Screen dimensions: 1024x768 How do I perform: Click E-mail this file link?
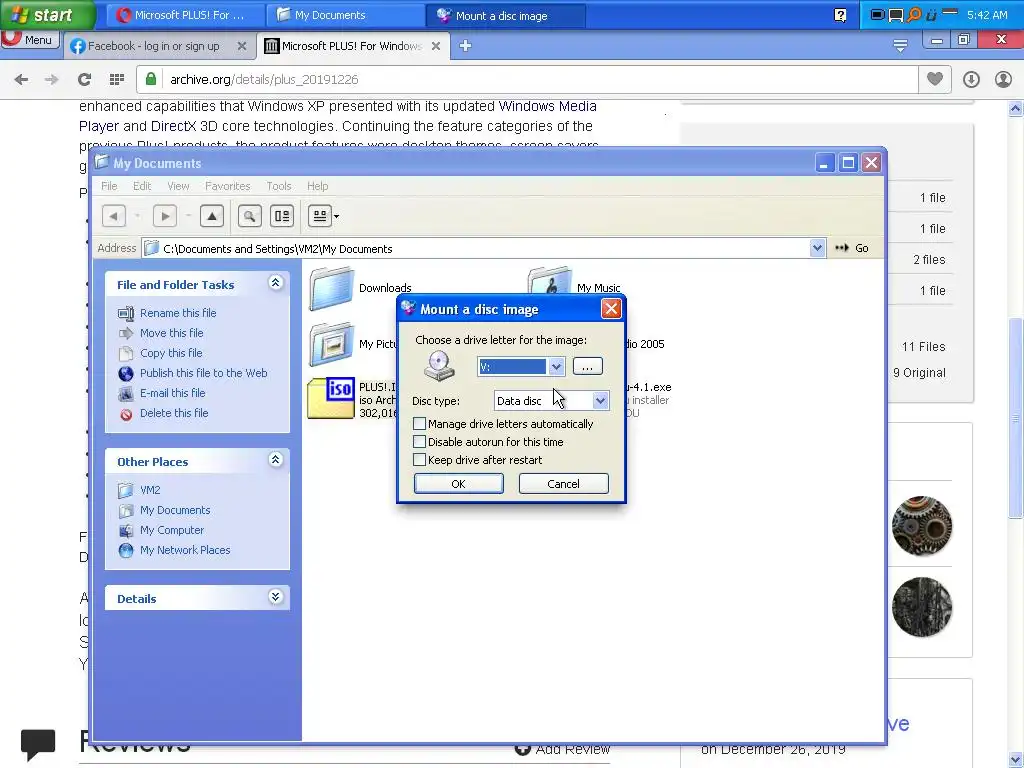(x=172, y=393)
